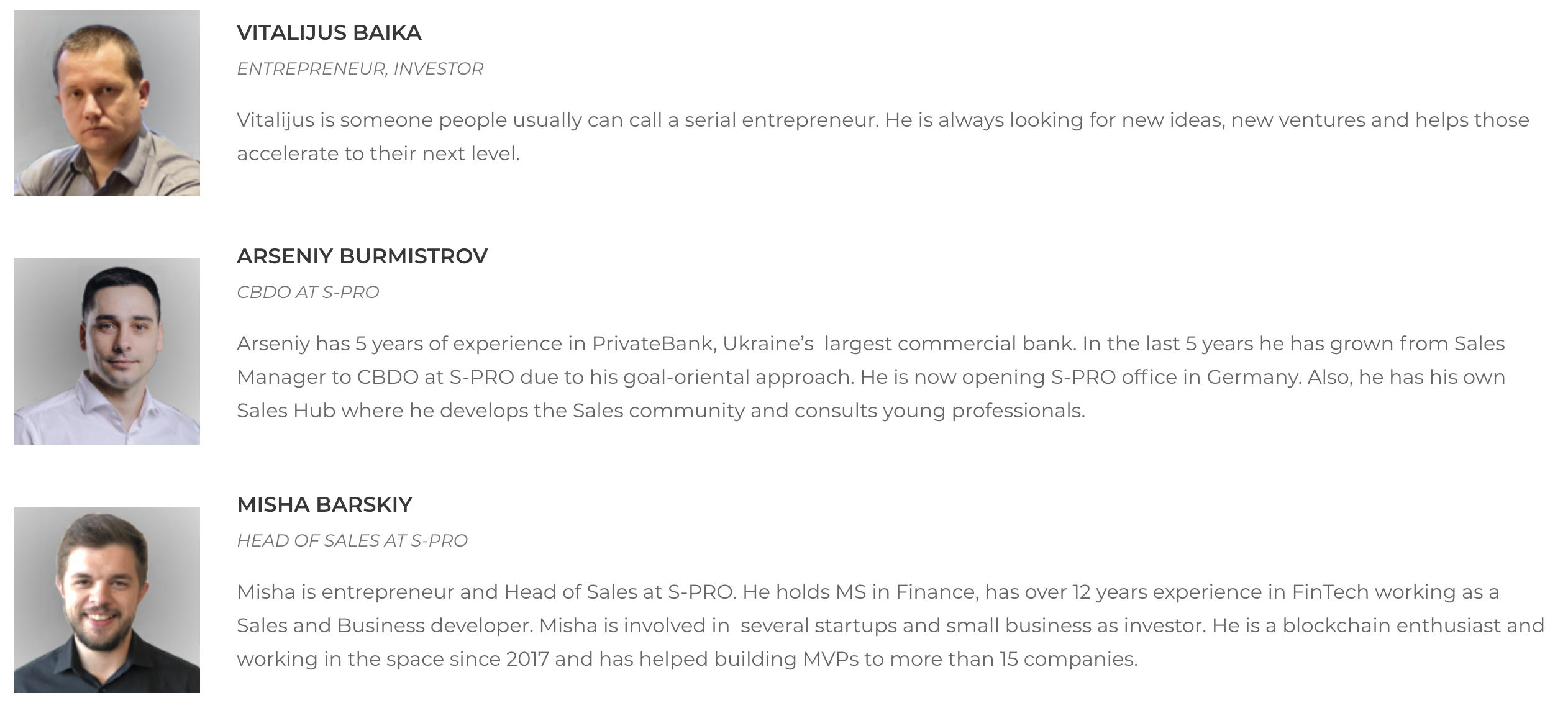Click the MISHA BARSKIY name heading
The width and height of the screenshot is (1568, 708).
(324, 504)
